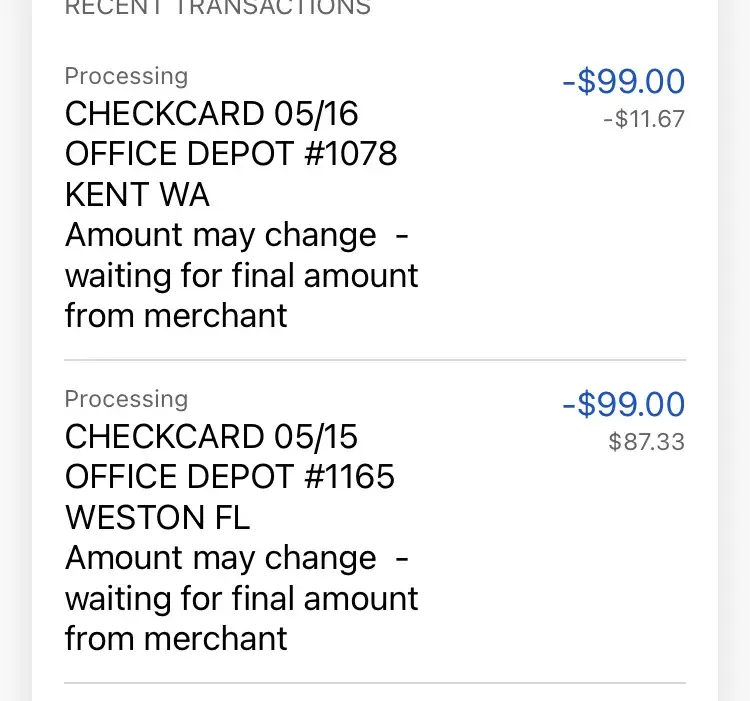Tap the -$11.67 running balance
Image resolution: width=750 pixels, height=701 pixels.
pyautogui.click(x=644, y=119)
